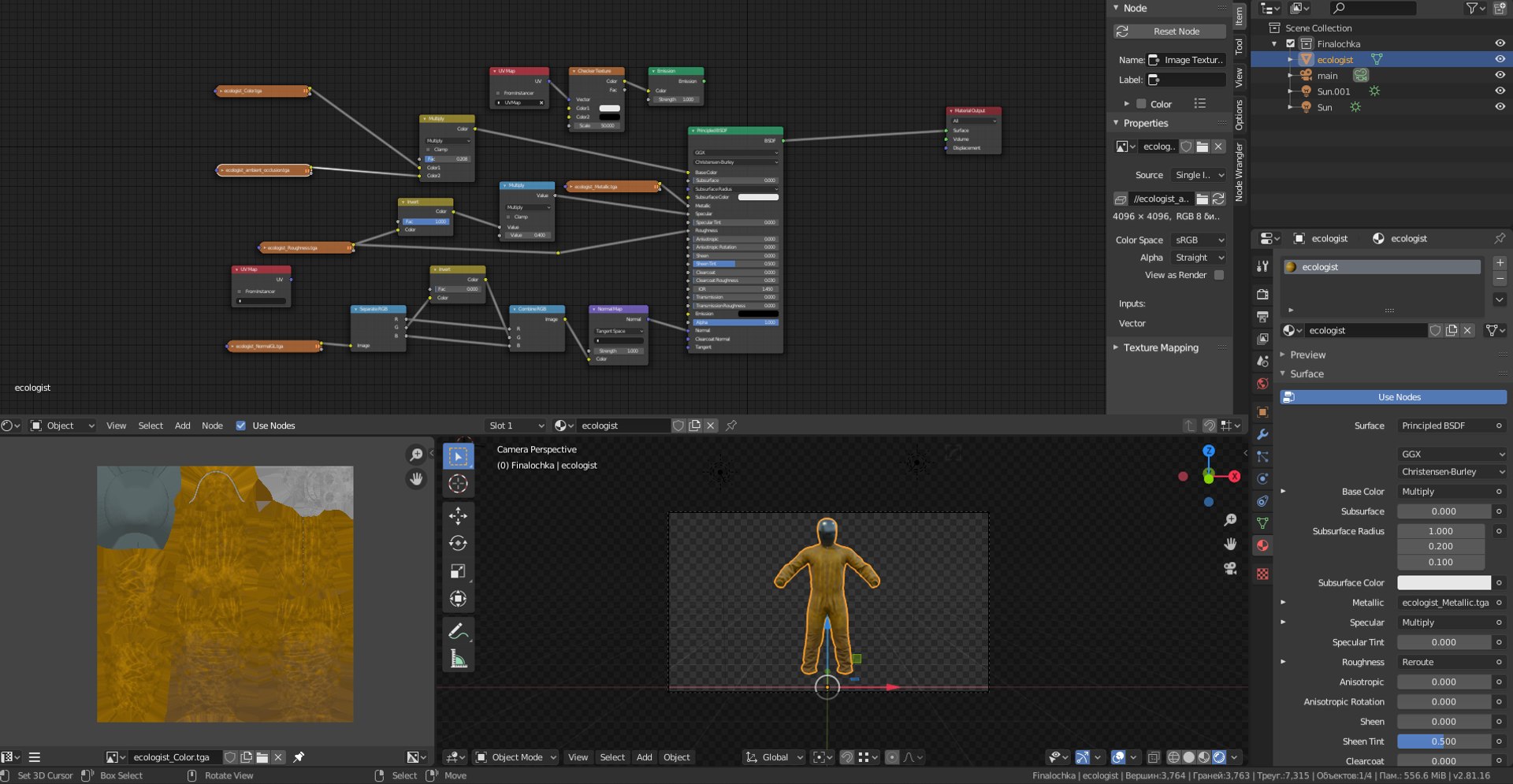Open the Object Mode dropdown
This screenshot has width=1513, height=784.
(516, 757)
